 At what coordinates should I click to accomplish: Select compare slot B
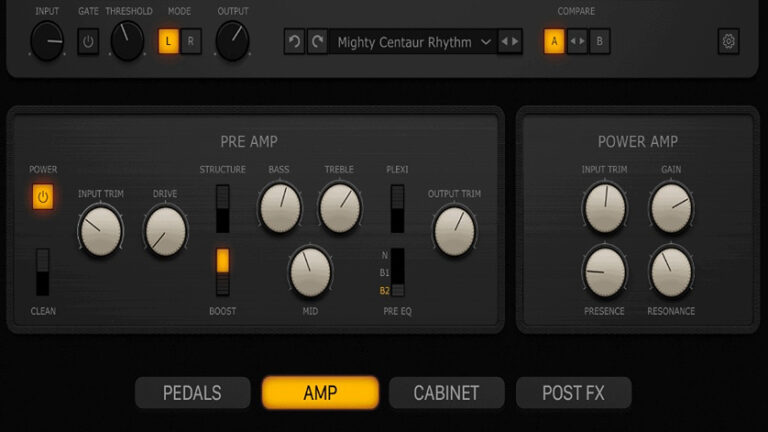(600, 42)
